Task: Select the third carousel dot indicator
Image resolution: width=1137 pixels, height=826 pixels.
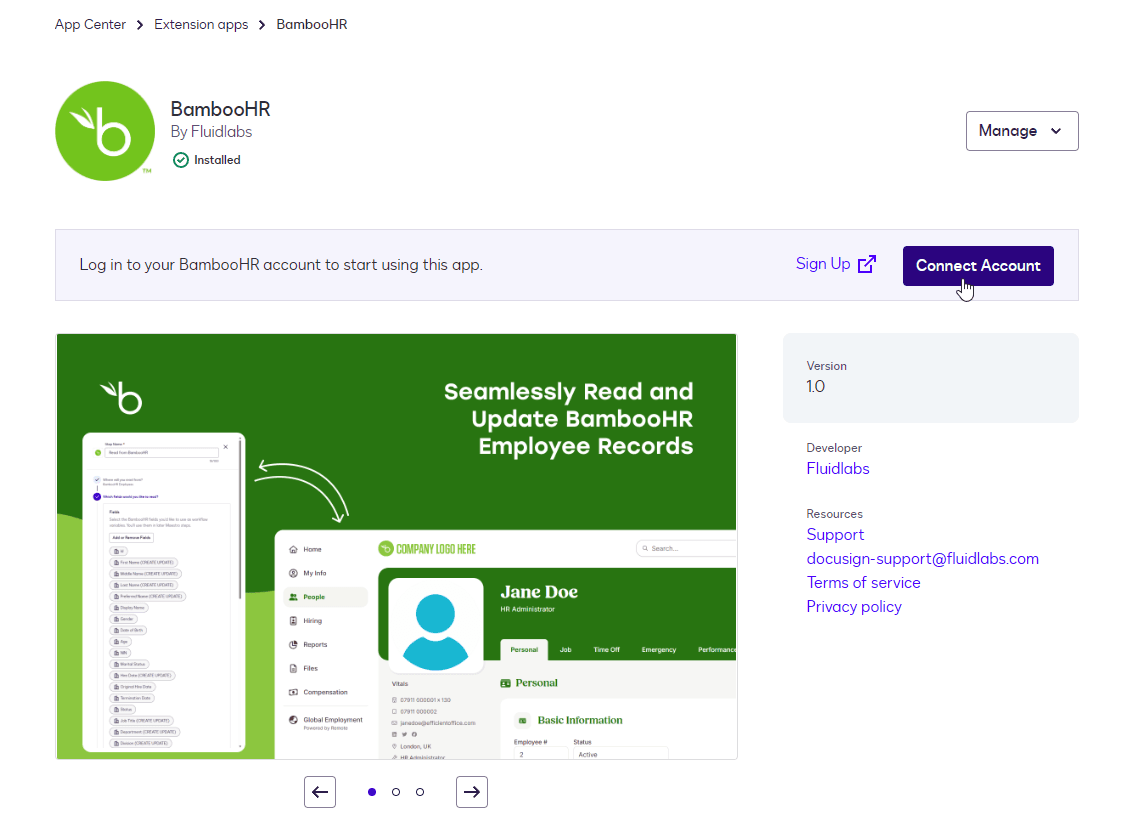Action: click(x=420, y=792)
